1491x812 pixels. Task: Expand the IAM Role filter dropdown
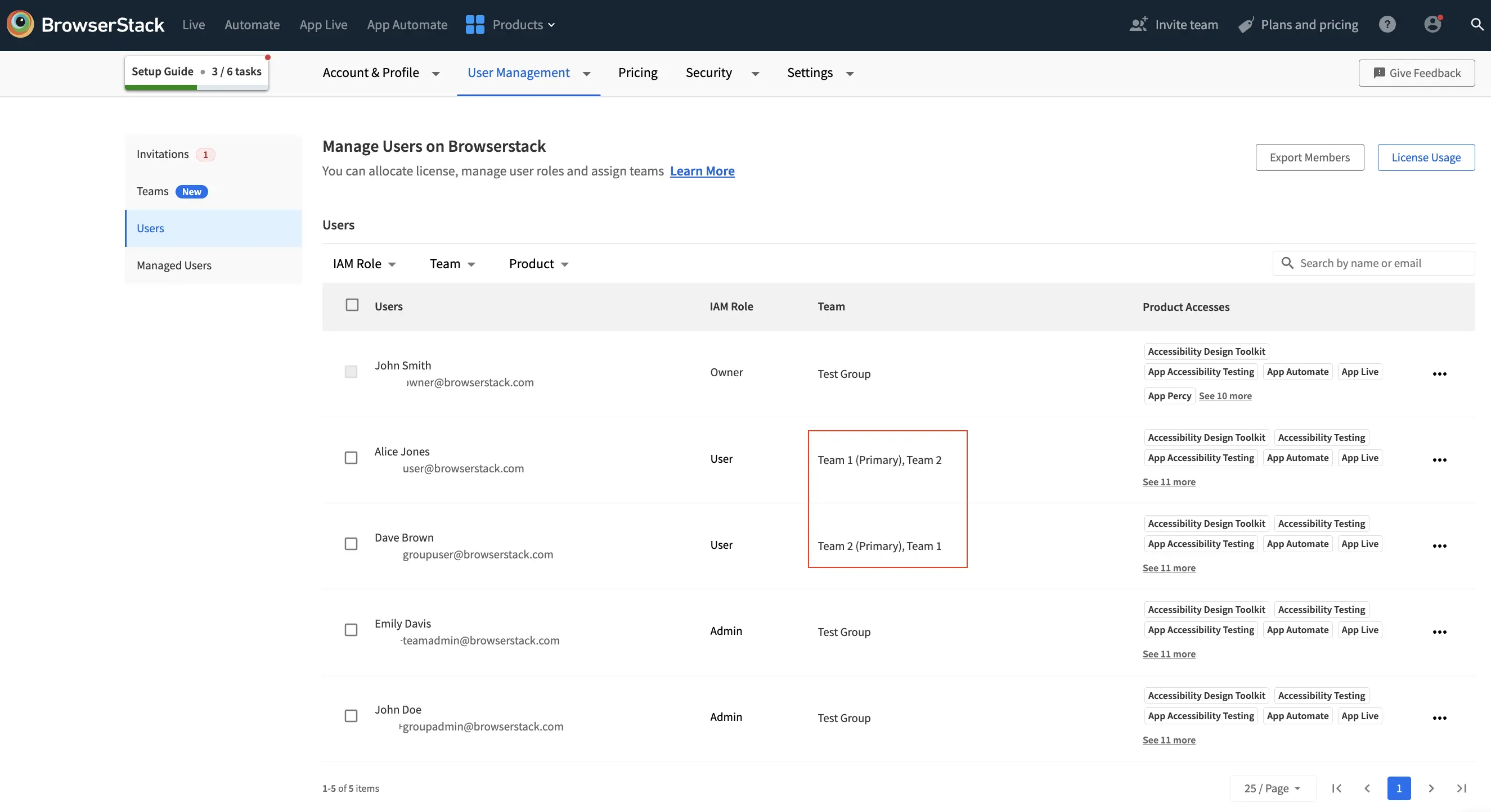click(364, 264)
